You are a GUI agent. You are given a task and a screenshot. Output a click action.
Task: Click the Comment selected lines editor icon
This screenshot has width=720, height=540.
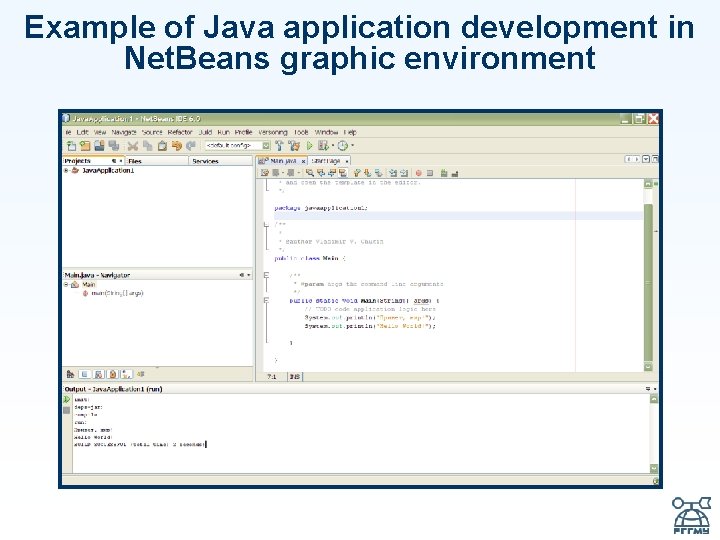click(x=444, y=173)
